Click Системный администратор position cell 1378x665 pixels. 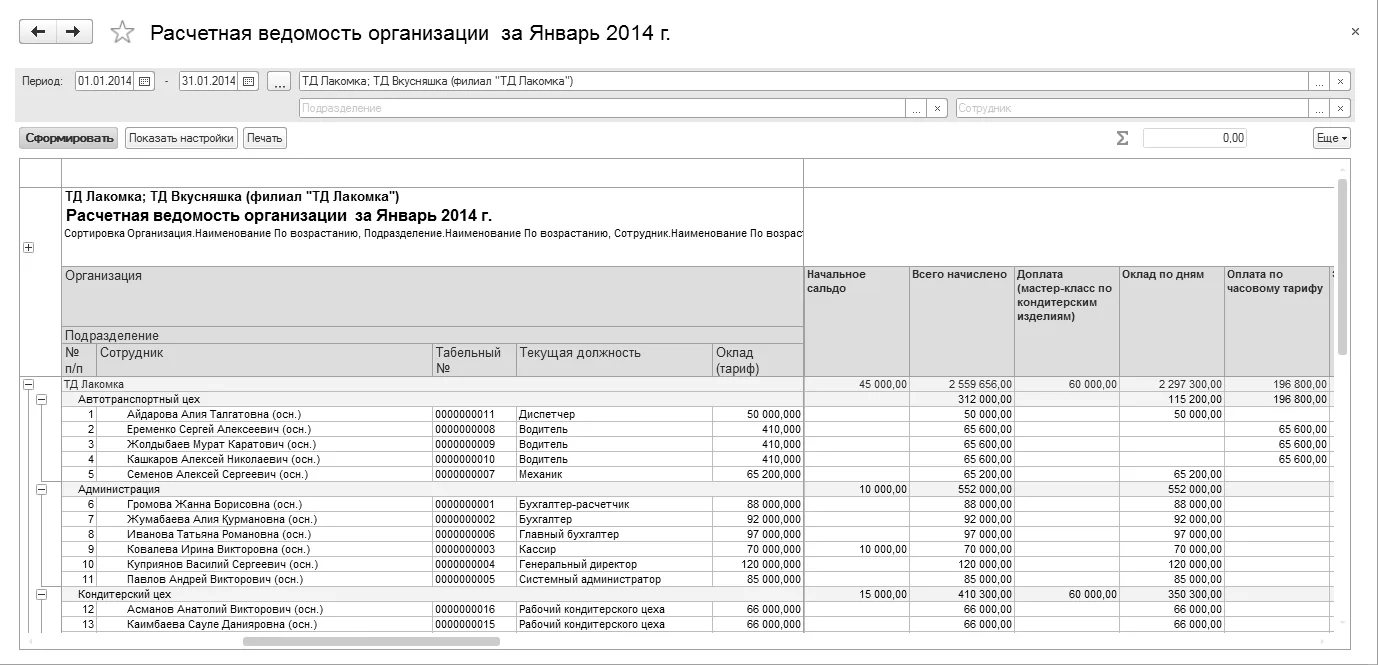point(614,579)
